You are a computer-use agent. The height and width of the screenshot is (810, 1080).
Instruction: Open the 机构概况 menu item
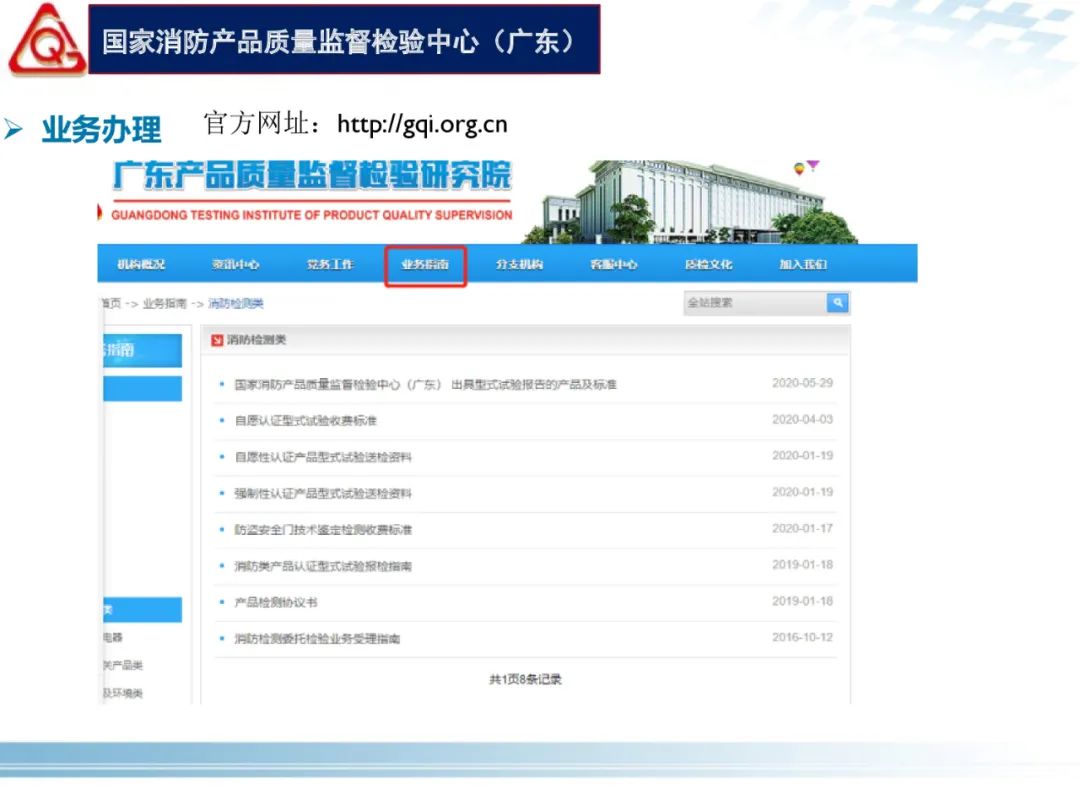[x=141, y=265]
